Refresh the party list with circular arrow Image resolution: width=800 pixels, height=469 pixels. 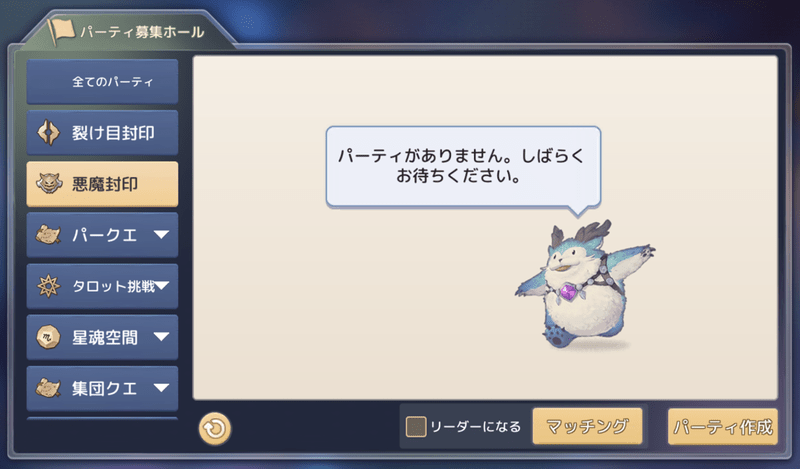[x=215, y=428]
